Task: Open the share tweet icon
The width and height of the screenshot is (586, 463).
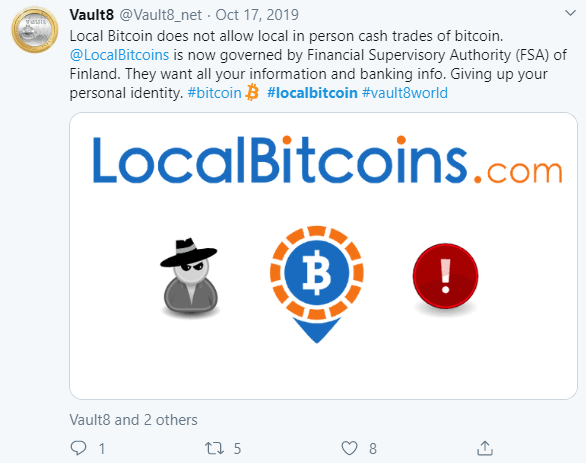Action: pyautogui.click(x=485, y=448)
